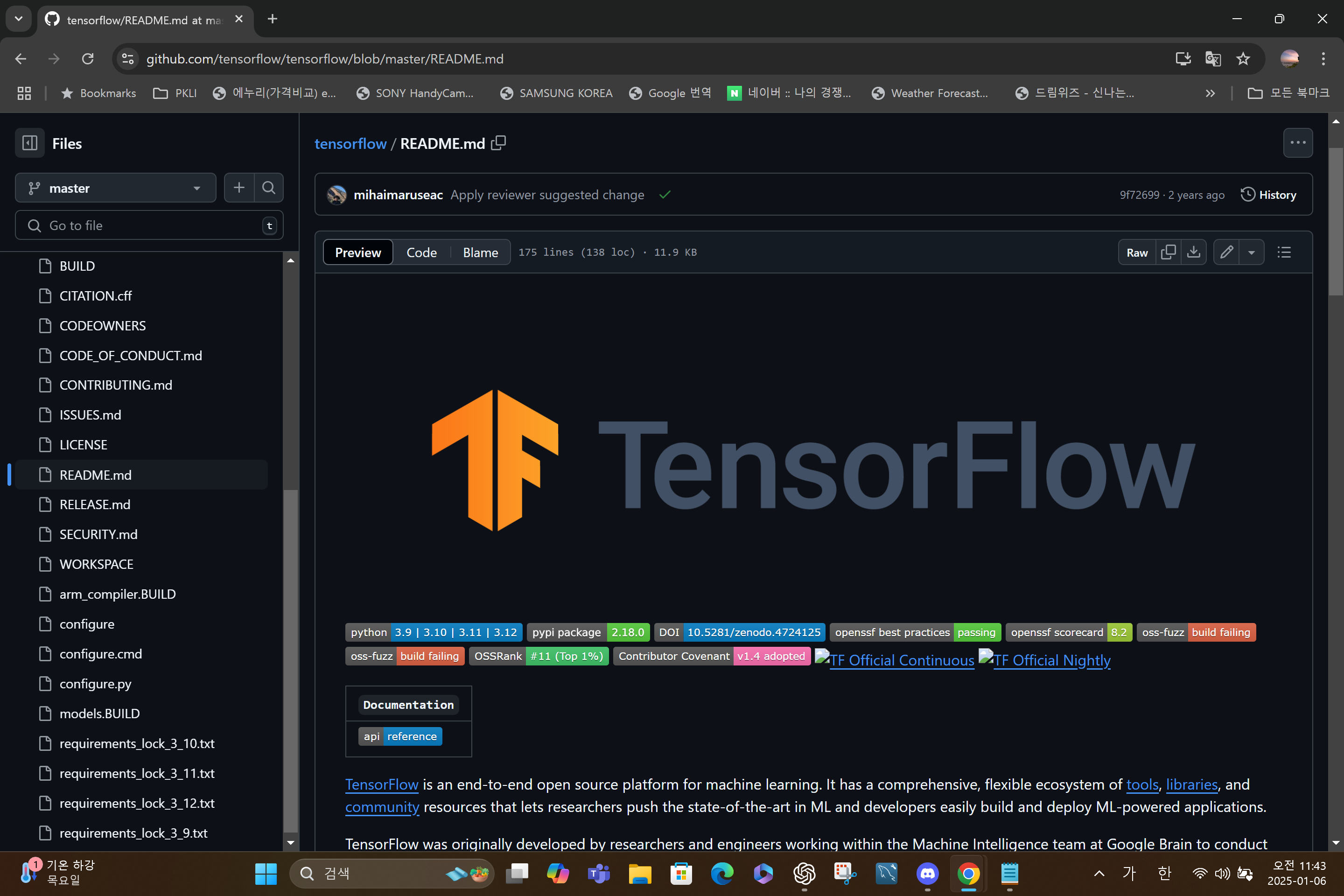
Task: Click the pypi package 2.18.0 badge
Action: 588,632
